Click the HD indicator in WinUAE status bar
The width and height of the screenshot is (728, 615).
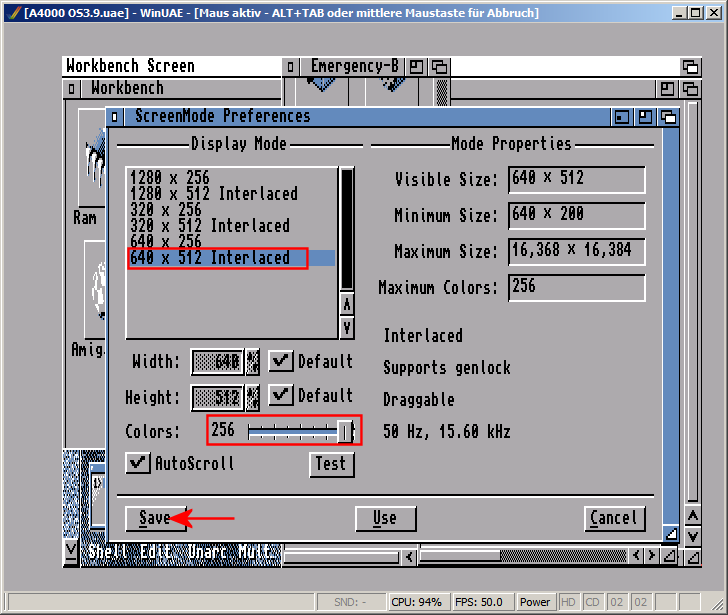[x=568, y=602]
